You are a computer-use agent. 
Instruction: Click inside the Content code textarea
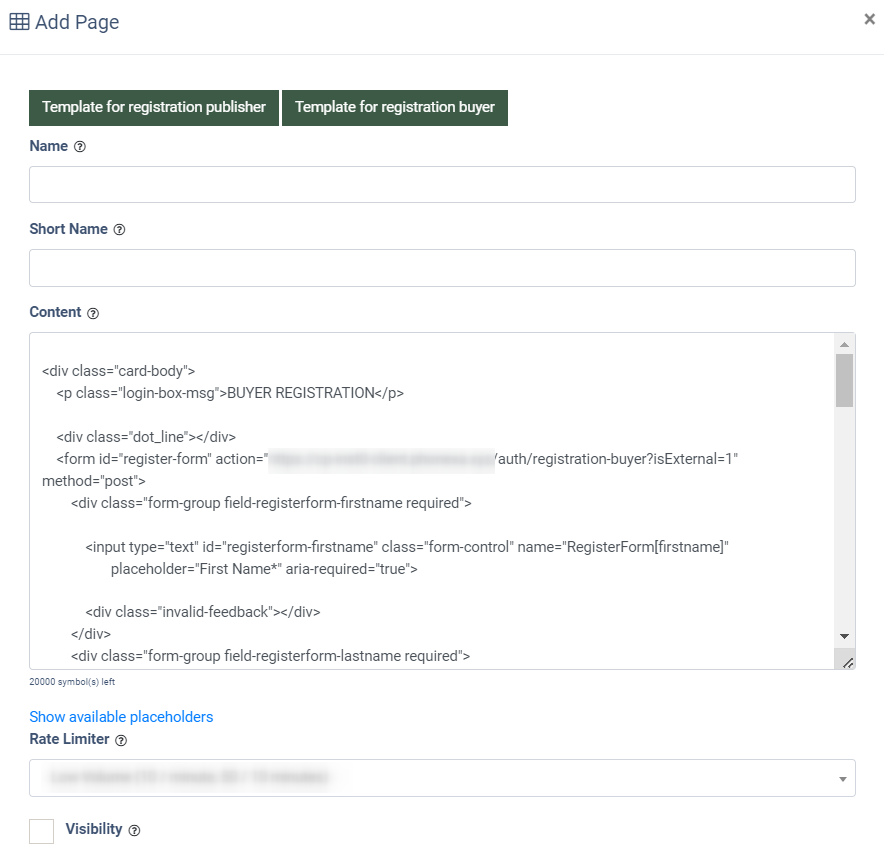point(430,500)
